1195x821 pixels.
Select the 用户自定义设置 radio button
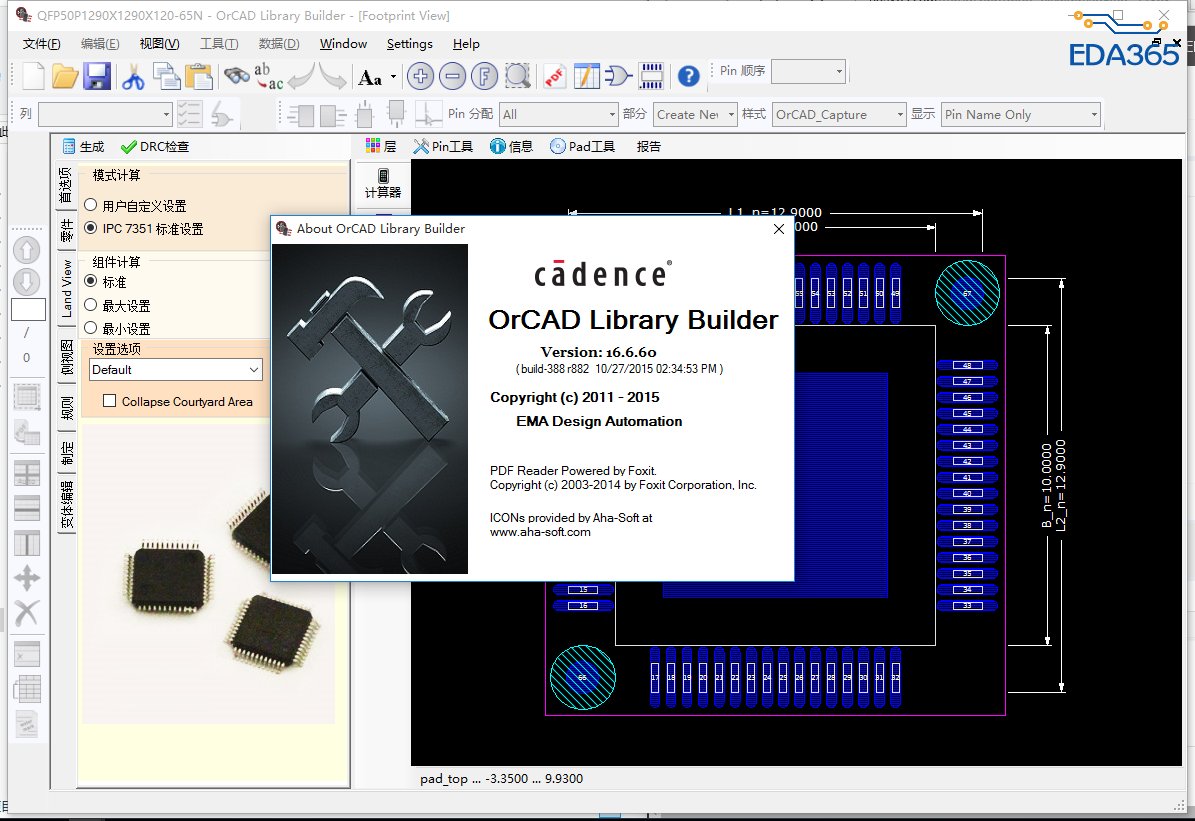click(90, 206)
